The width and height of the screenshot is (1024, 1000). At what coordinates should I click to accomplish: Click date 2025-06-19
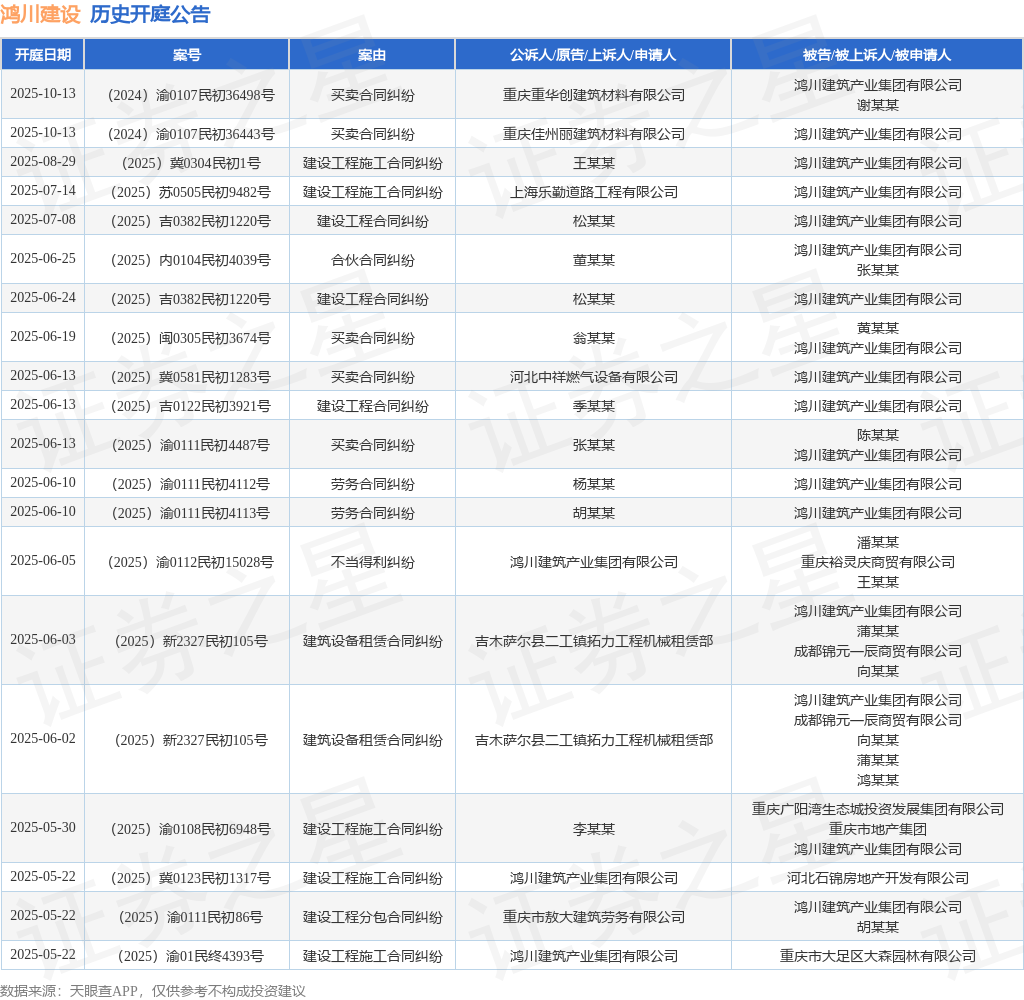pos(43,336)
